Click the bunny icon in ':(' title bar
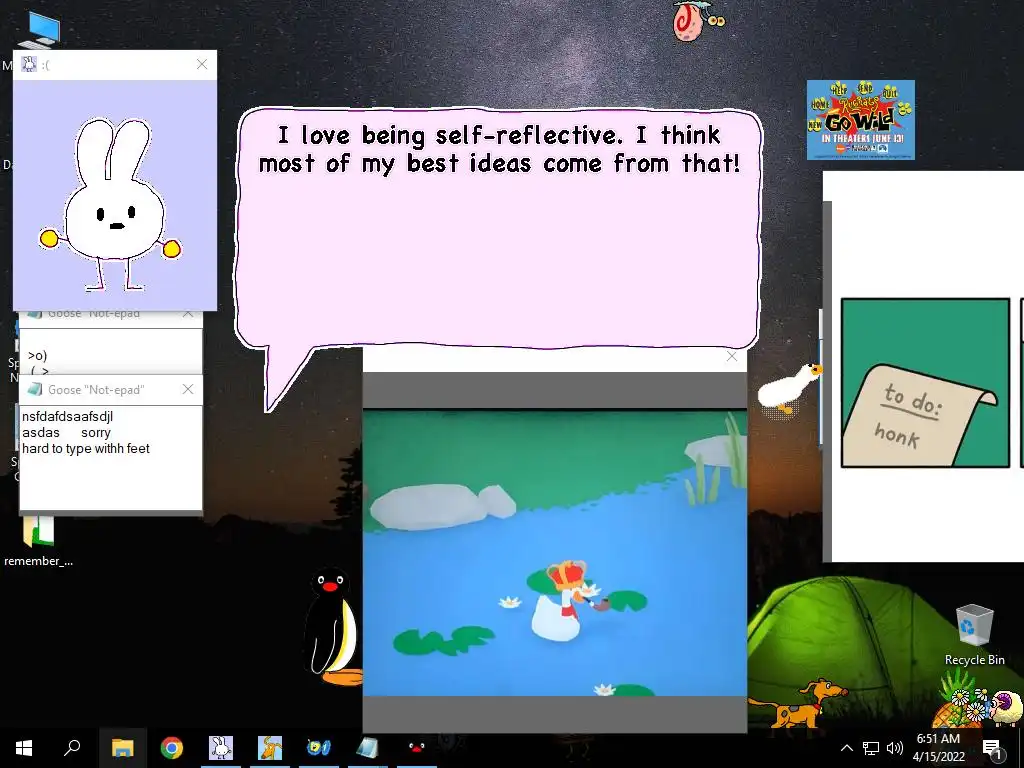1024x768 pixels. 29,64
